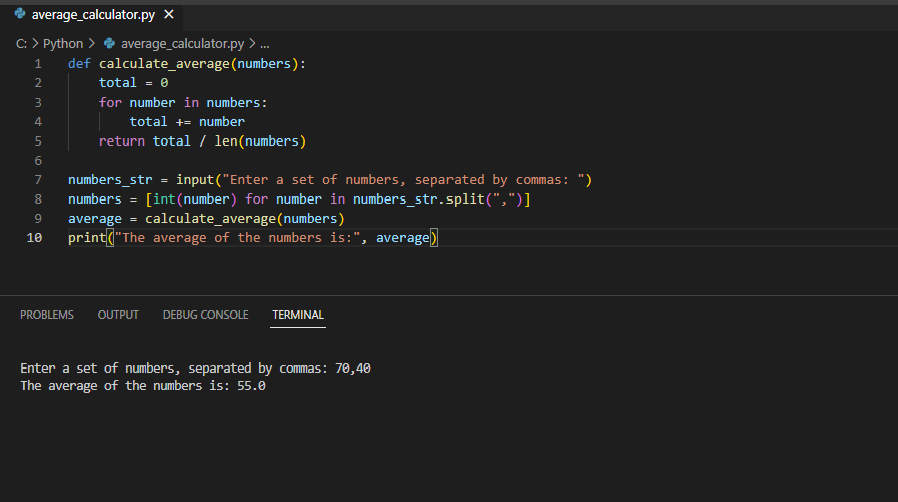Click 'calculate_average' in the def line

point(164,64)
